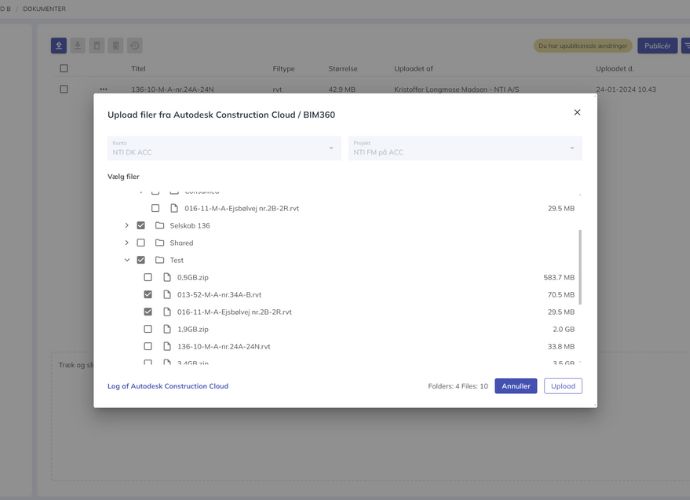Click the upload icon in the documents toolbar
690x500 pixels.
pos(59,45)
